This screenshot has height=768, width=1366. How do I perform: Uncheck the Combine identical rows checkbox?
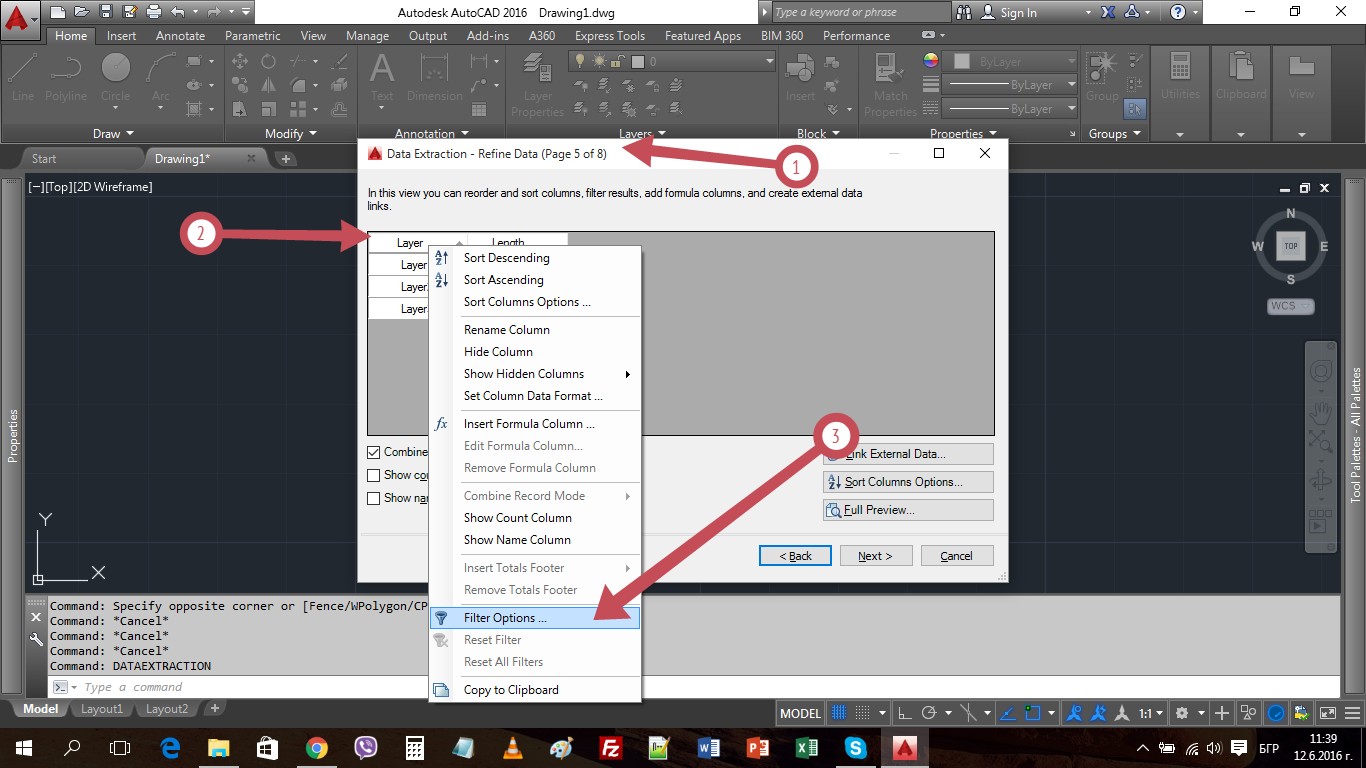(x=374, y=452)
